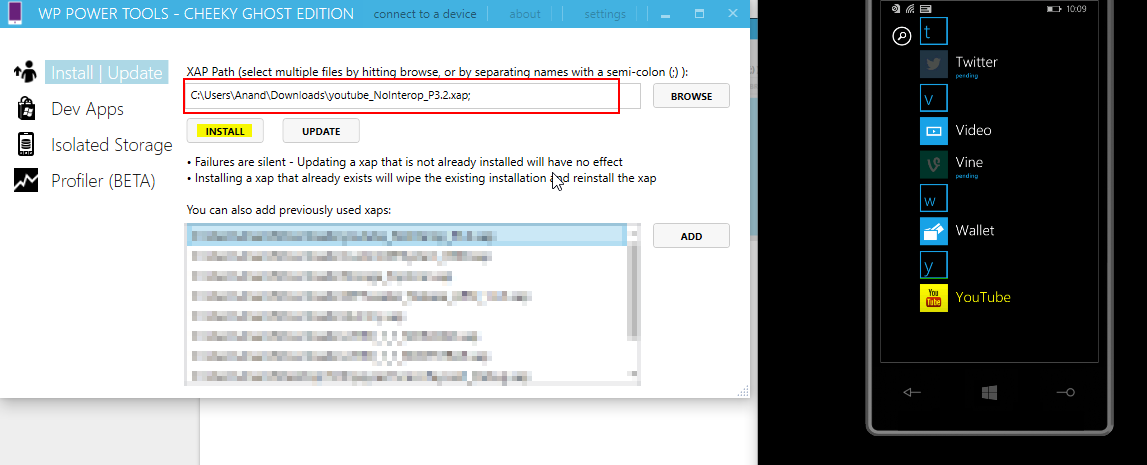
Task: Click the UPDATE button
Action: coord(321,131)
